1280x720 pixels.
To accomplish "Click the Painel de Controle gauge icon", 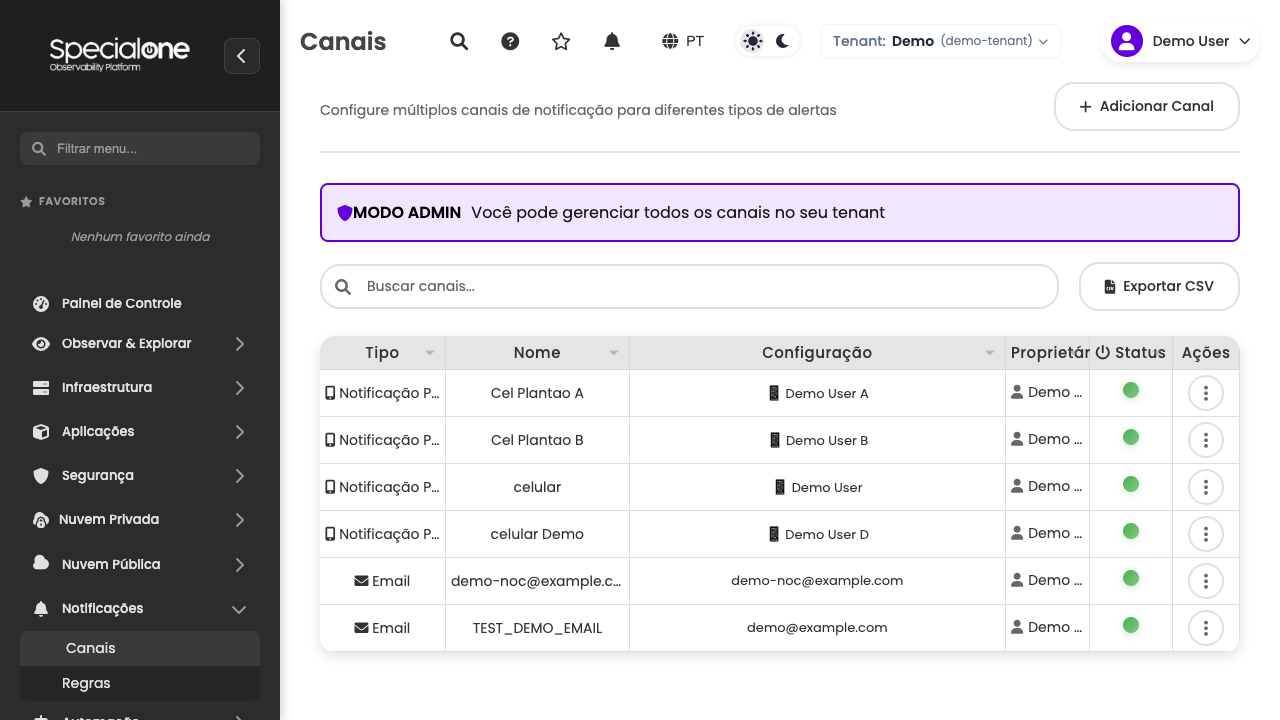I will pos(41,303).
